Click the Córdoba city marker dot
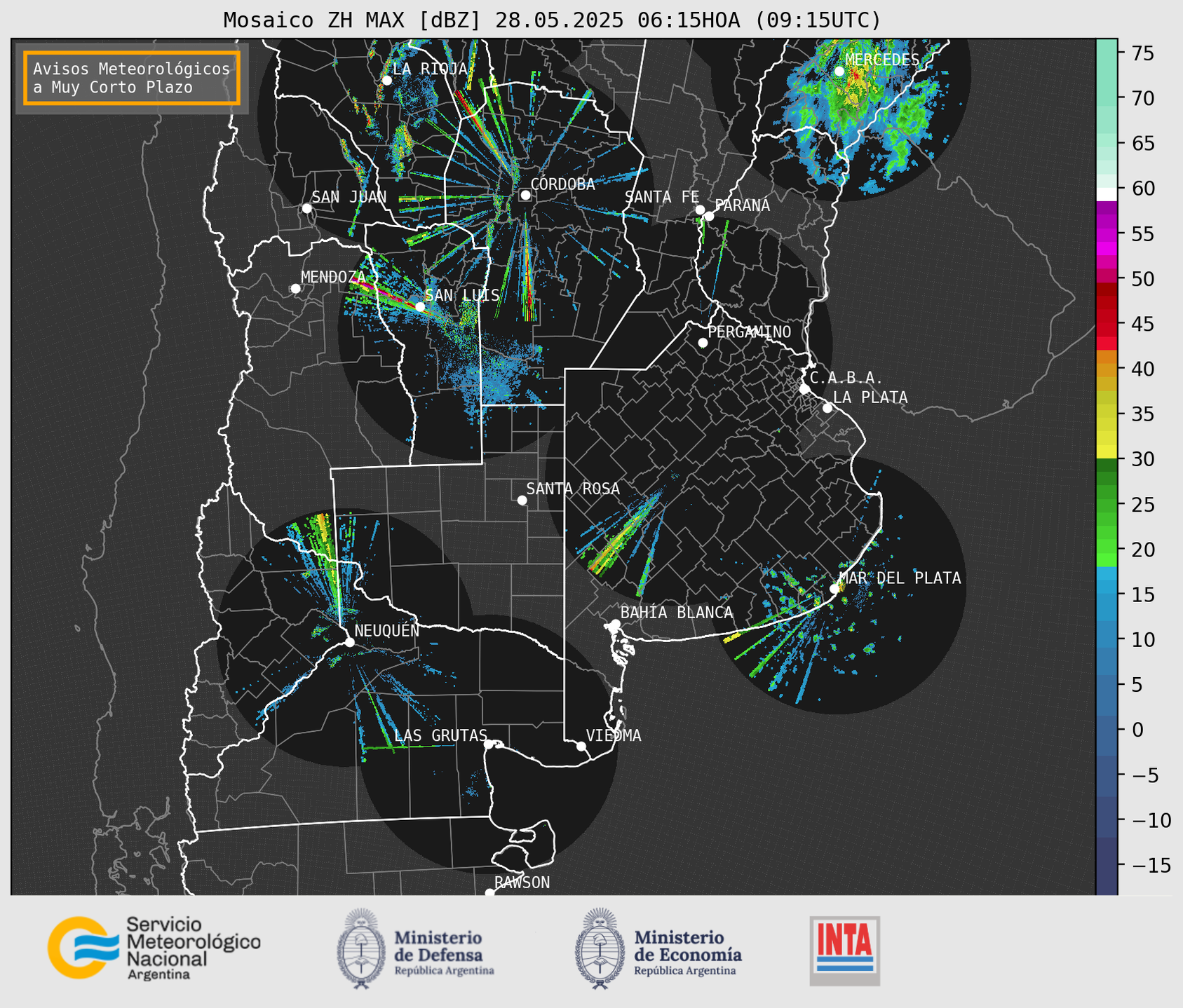Screen dimensions: 1183x1008 pos(525,195)
